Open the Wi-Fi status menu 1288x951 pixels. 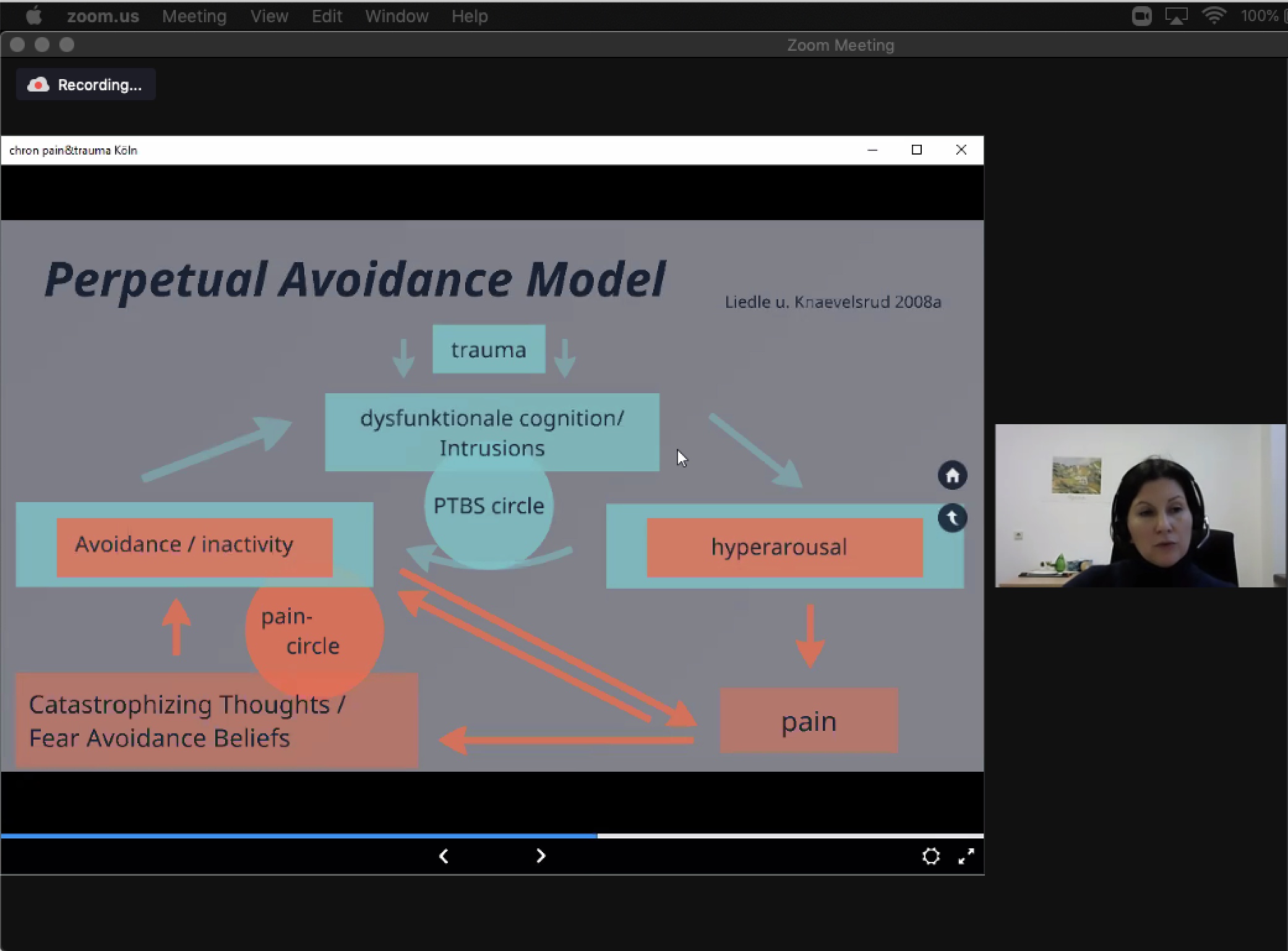(x=1214, y=16)
